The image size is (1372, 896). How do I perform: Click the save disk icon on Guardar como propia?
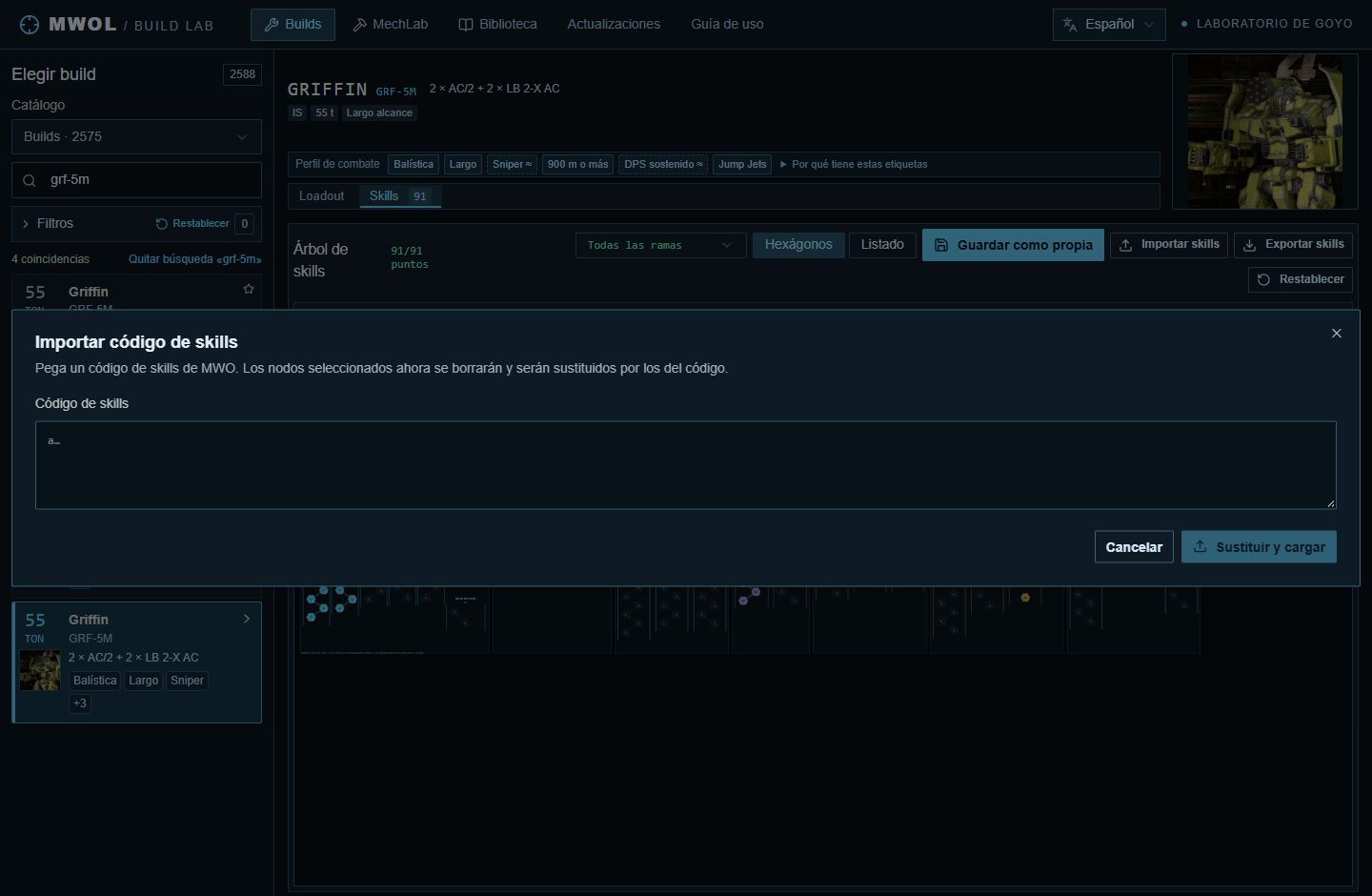pos(941,245)
